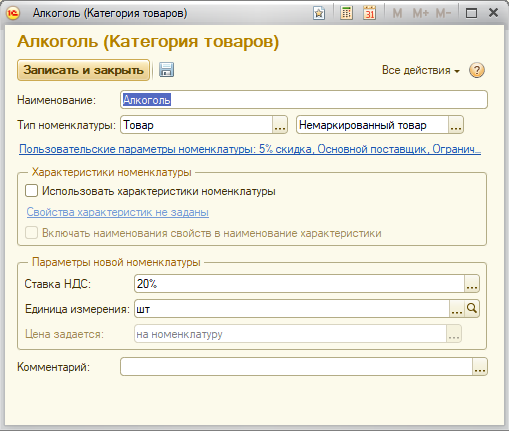Click the 1C application logo icon

pyautogui.click(x=13, y=13)
